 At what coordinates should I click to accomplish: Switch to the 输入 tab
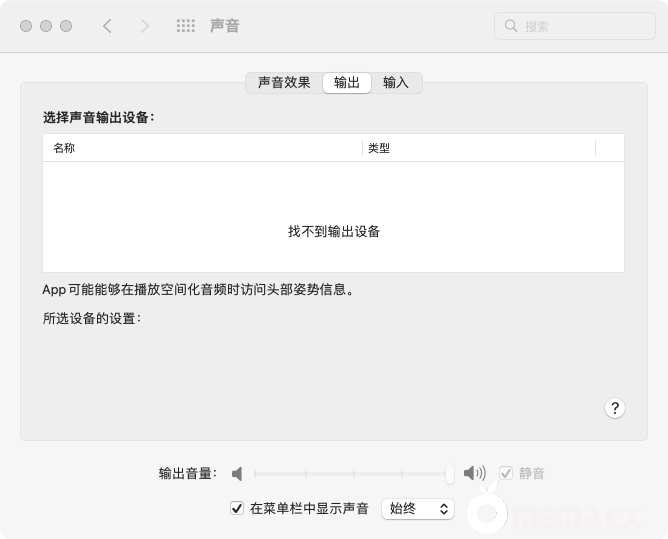click(396, 83)
